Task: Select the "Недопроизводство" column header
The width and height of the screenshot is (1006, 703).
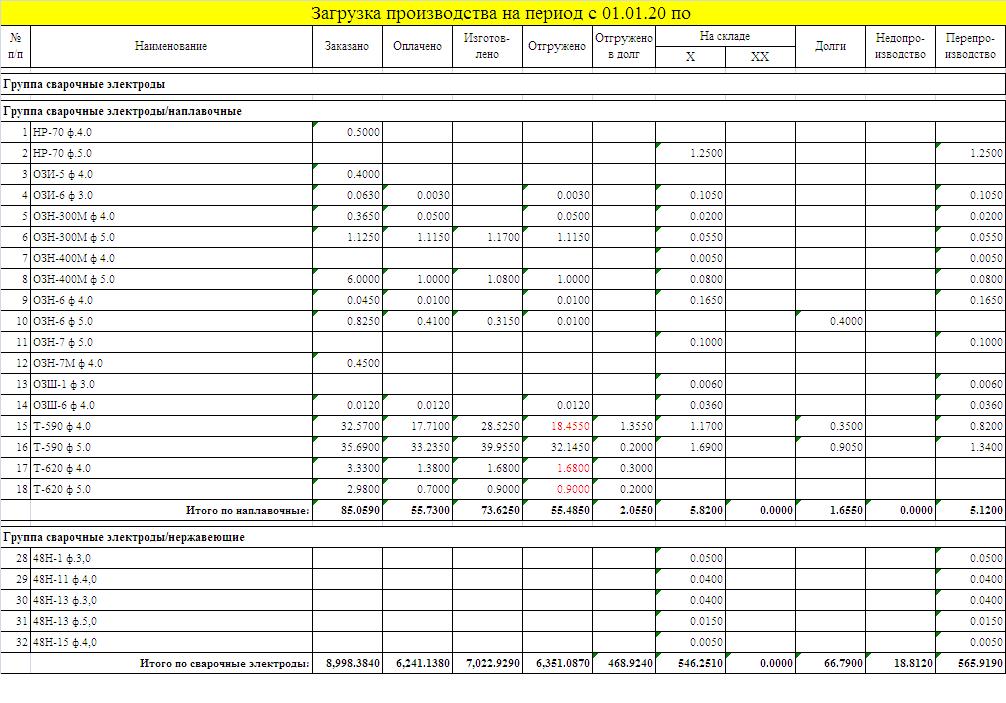Action: click(x=900, y=46)
